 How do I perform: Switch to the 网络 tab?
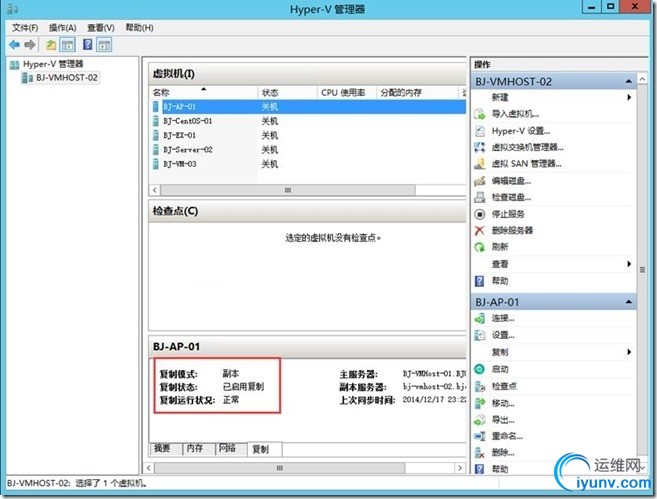[231, 449]
